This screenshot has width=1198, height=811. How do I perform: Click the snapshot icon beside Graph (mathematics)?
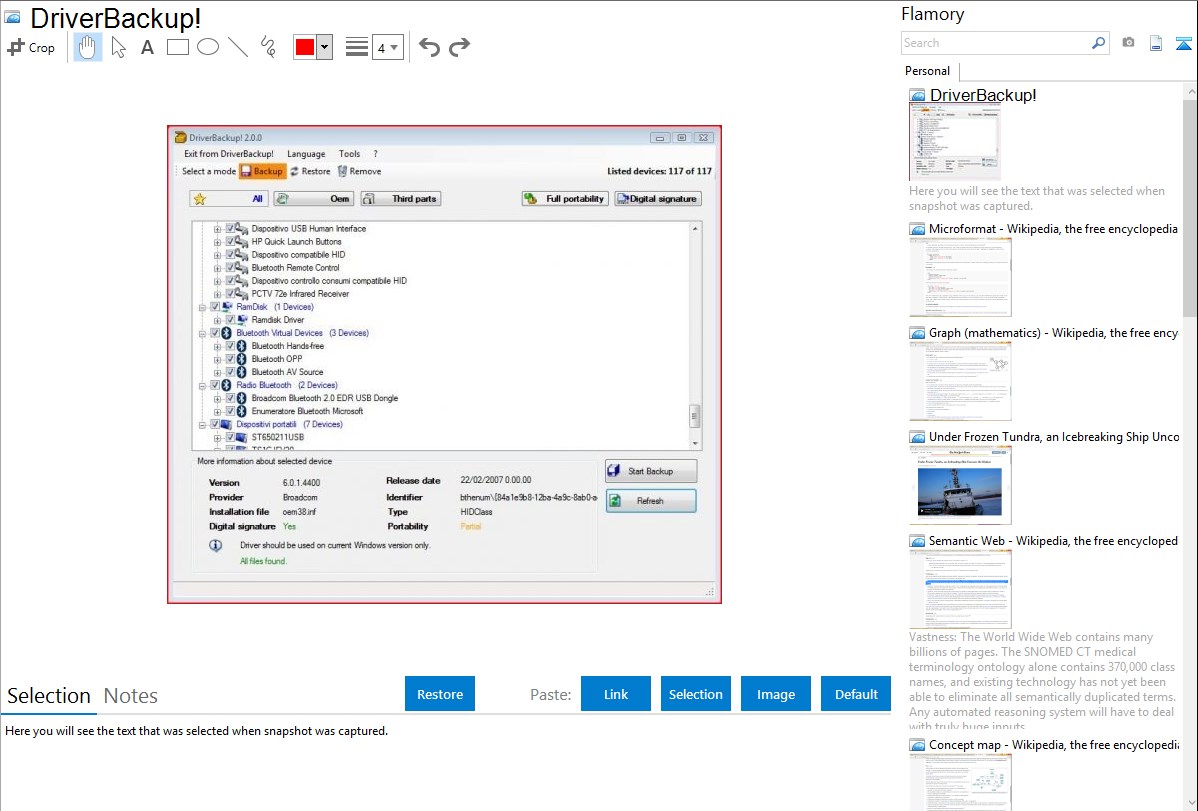tap(917, 333)
